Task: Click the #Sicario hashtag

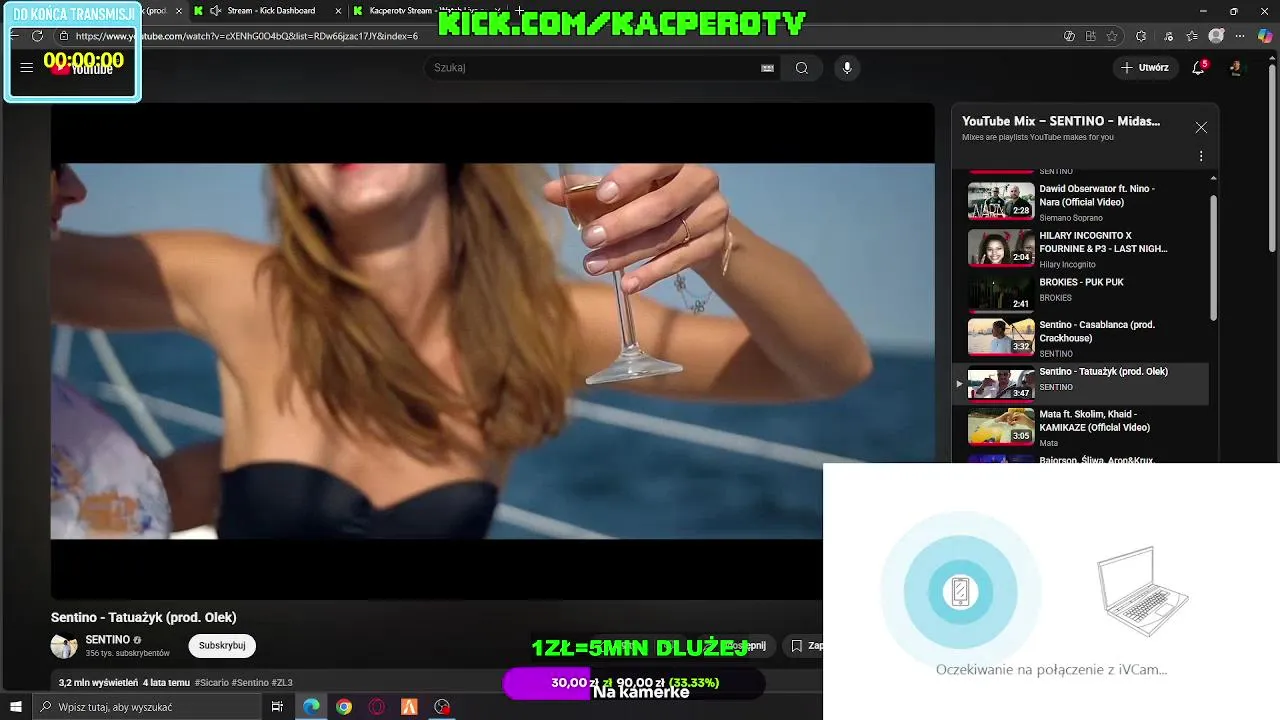Action: tap(212, 683)
